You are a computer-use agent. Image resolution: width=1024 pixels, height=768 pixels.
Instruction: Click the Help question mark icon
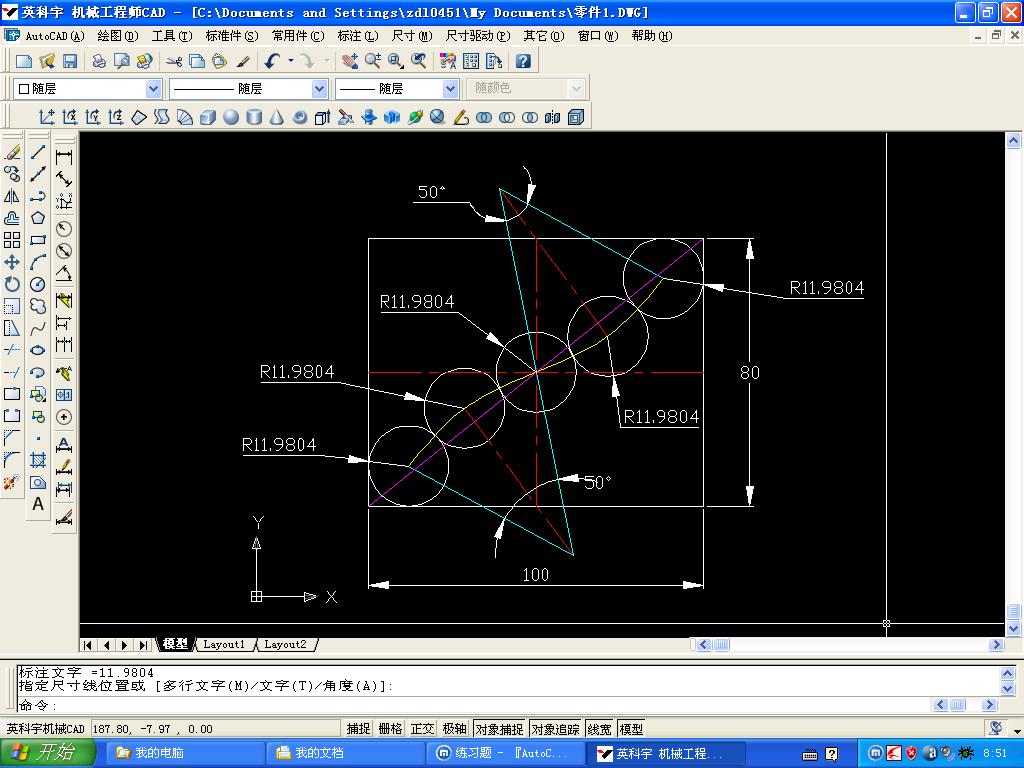tap(522, 61)
